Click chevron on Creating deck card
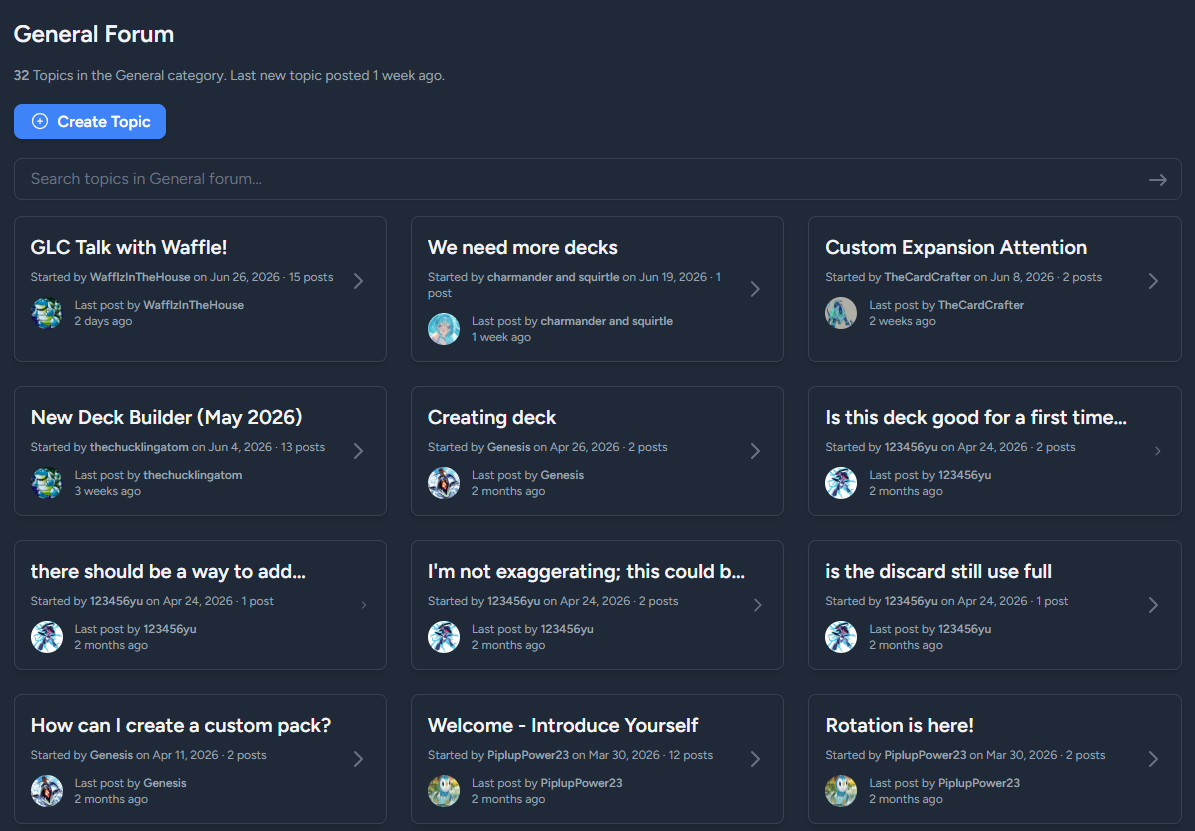Image resolution: width=1195 pixels, height=831 pixels. (755, 451)
